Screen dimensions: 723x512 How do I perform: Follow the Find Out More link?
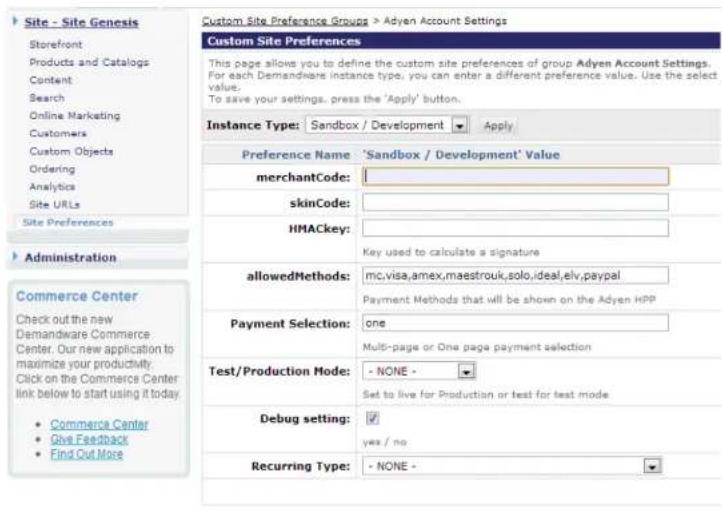[87, 453]
